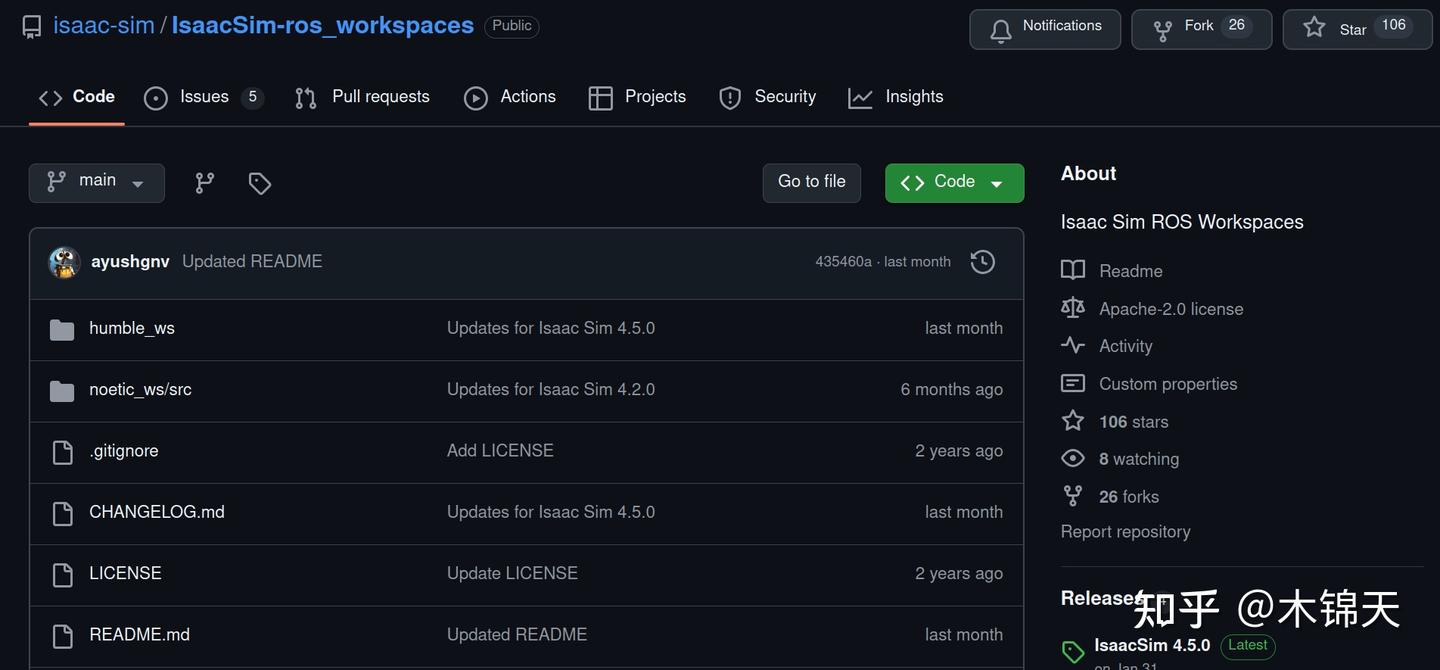
Task: Open CHANGELOG.md commit 'Updates for Isaac Sim 4.5.0'
Action: pos(551,512)
